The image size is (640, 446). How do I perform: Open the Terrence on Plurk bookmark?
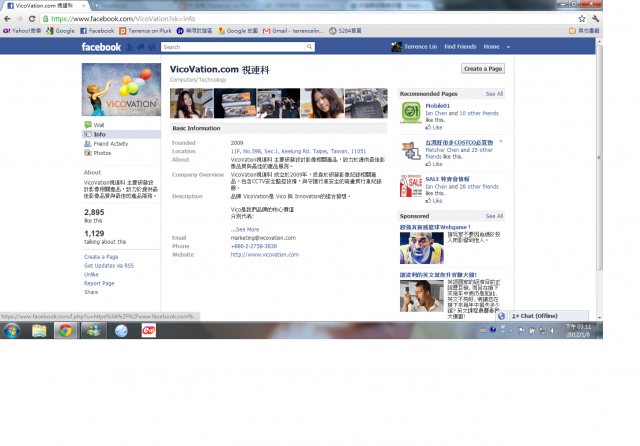[x=146, y=31]
